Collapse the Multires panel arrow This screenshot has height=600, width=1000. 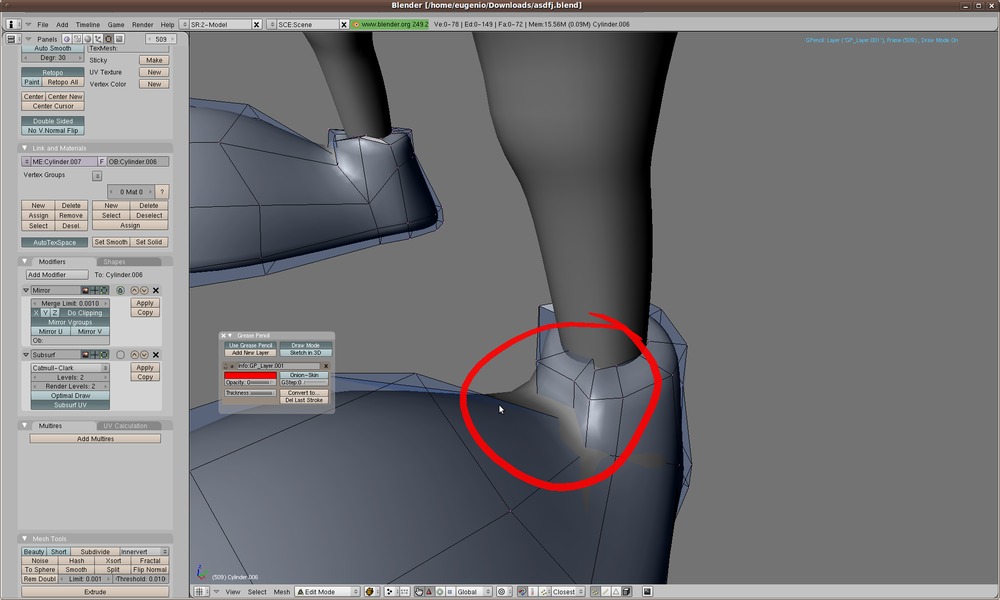coord(24,425)
